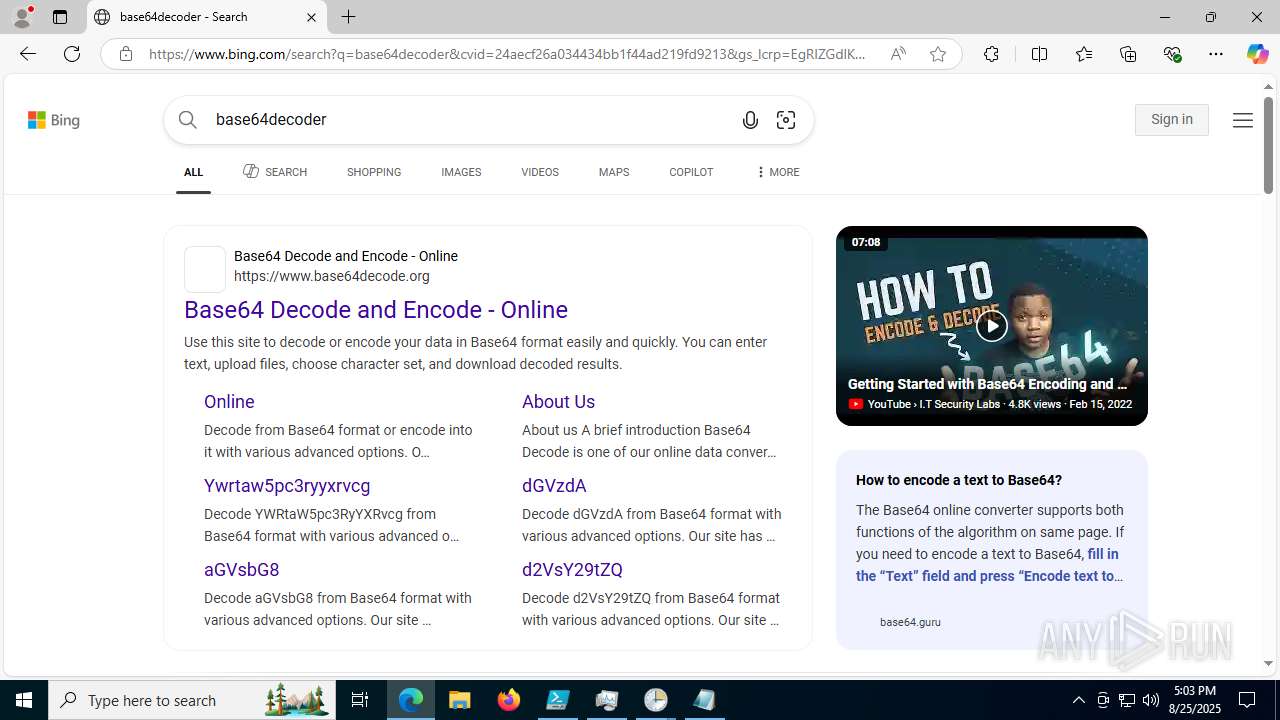Switch to the VIDEOS tab
1280x720 pixels.
(x=540, y=172)
